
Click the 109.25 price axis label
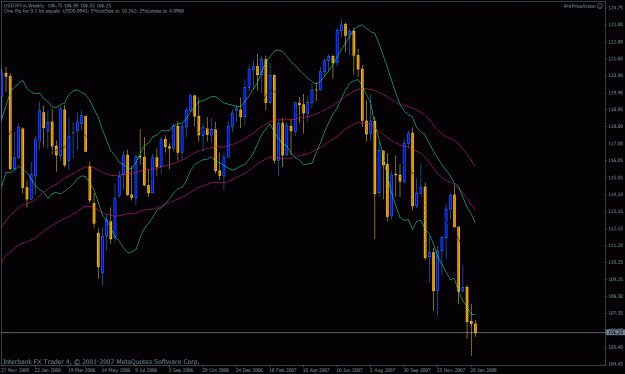(615, 279)
